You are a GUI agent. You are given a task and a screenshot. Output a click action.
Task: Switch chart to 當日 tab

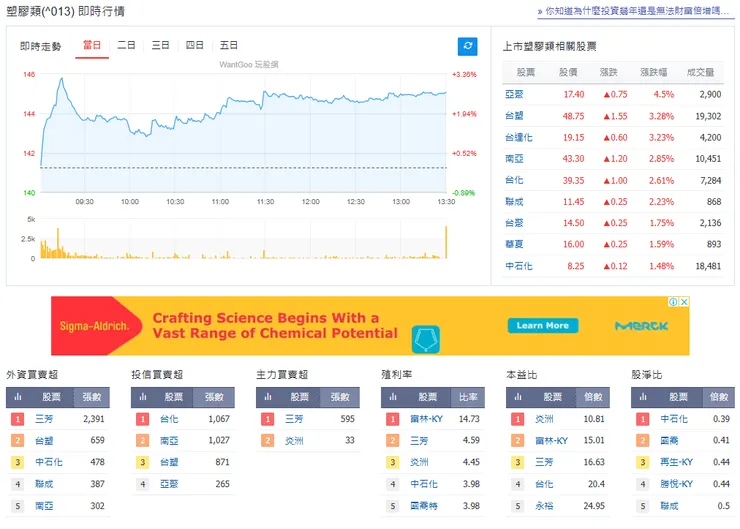pos(92,45)
